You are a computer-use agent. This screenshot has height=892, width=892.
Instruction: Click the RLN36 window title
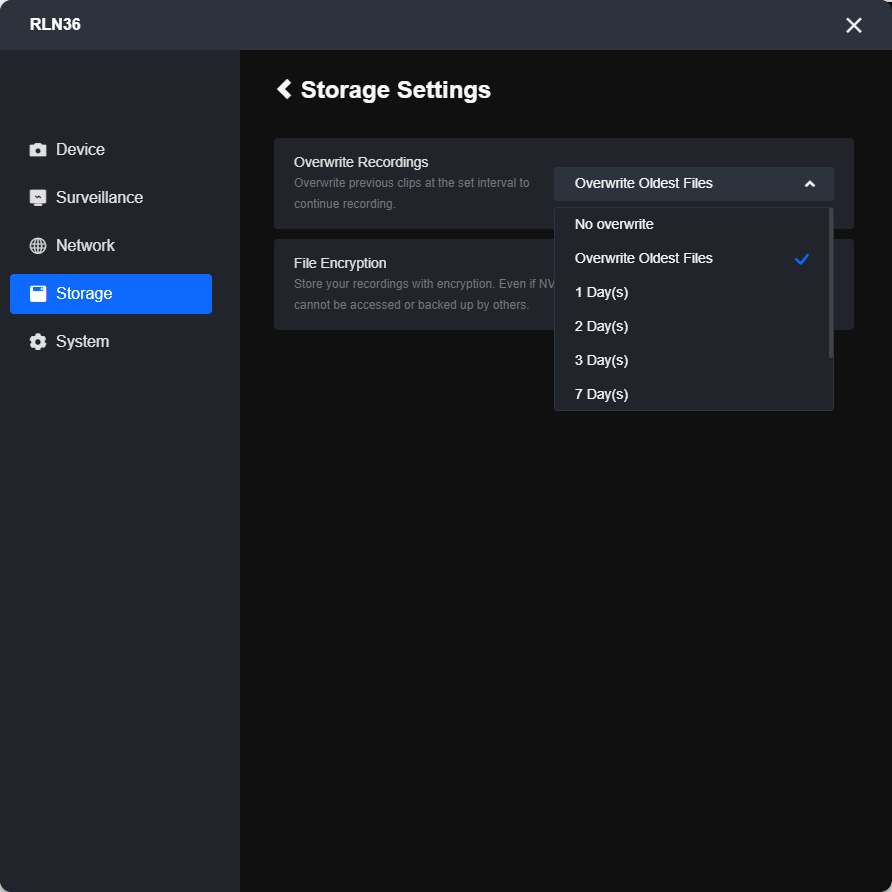coord(55,24)
